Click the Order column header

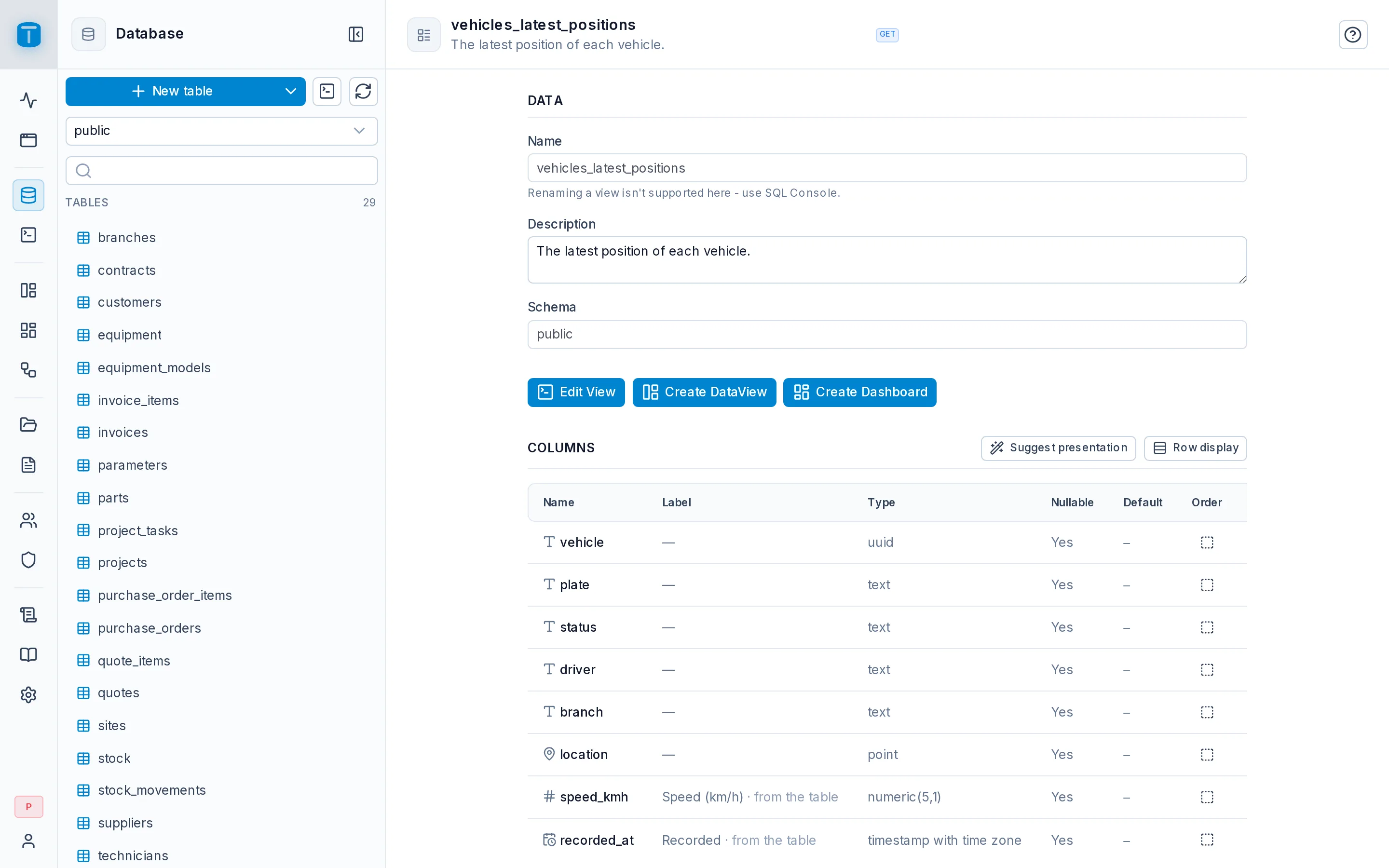[1207, 502]
